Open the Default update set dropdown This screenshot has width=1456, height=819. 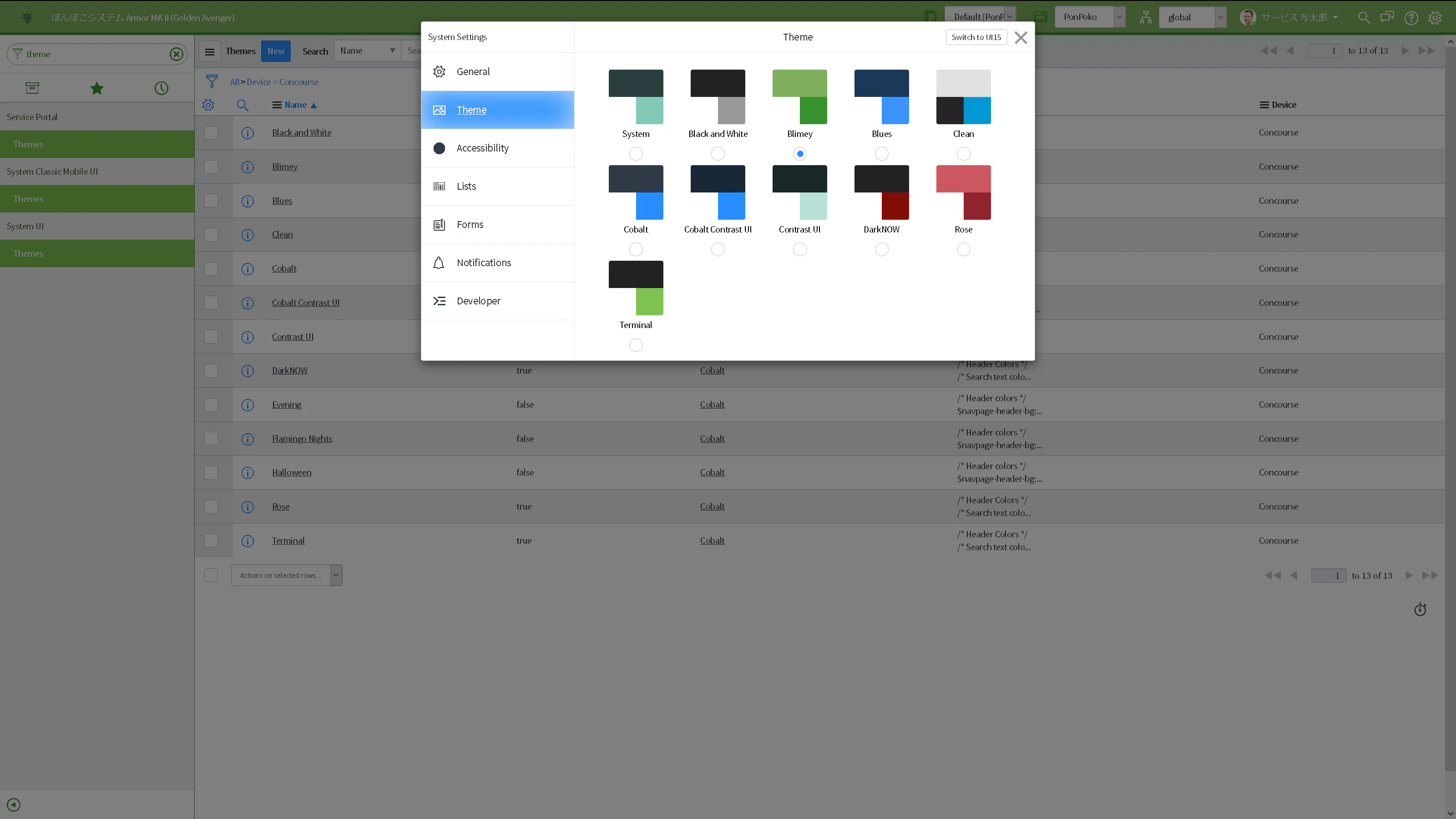coord(981,17)
